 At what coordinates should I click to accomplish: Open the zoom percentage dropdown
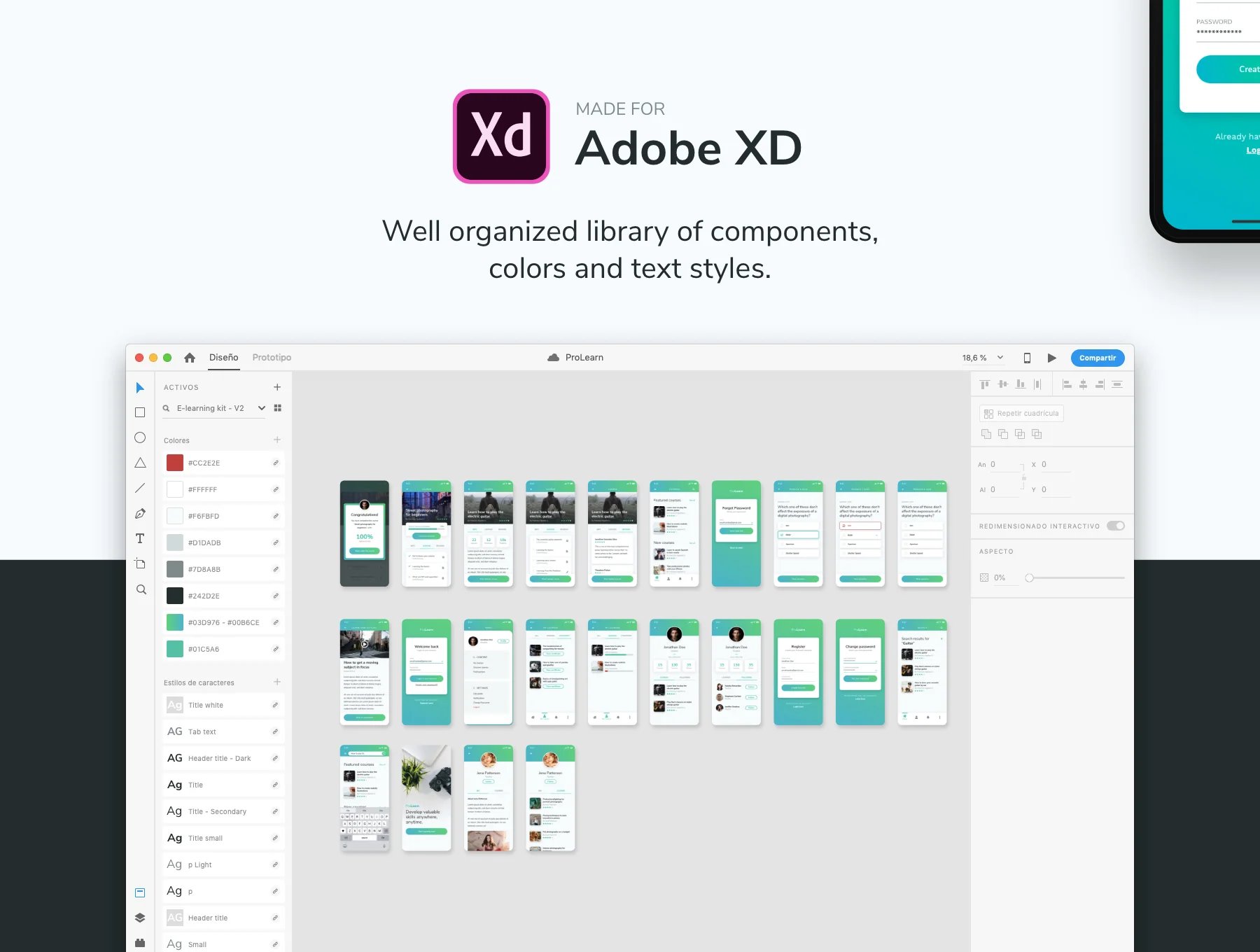1000,358
